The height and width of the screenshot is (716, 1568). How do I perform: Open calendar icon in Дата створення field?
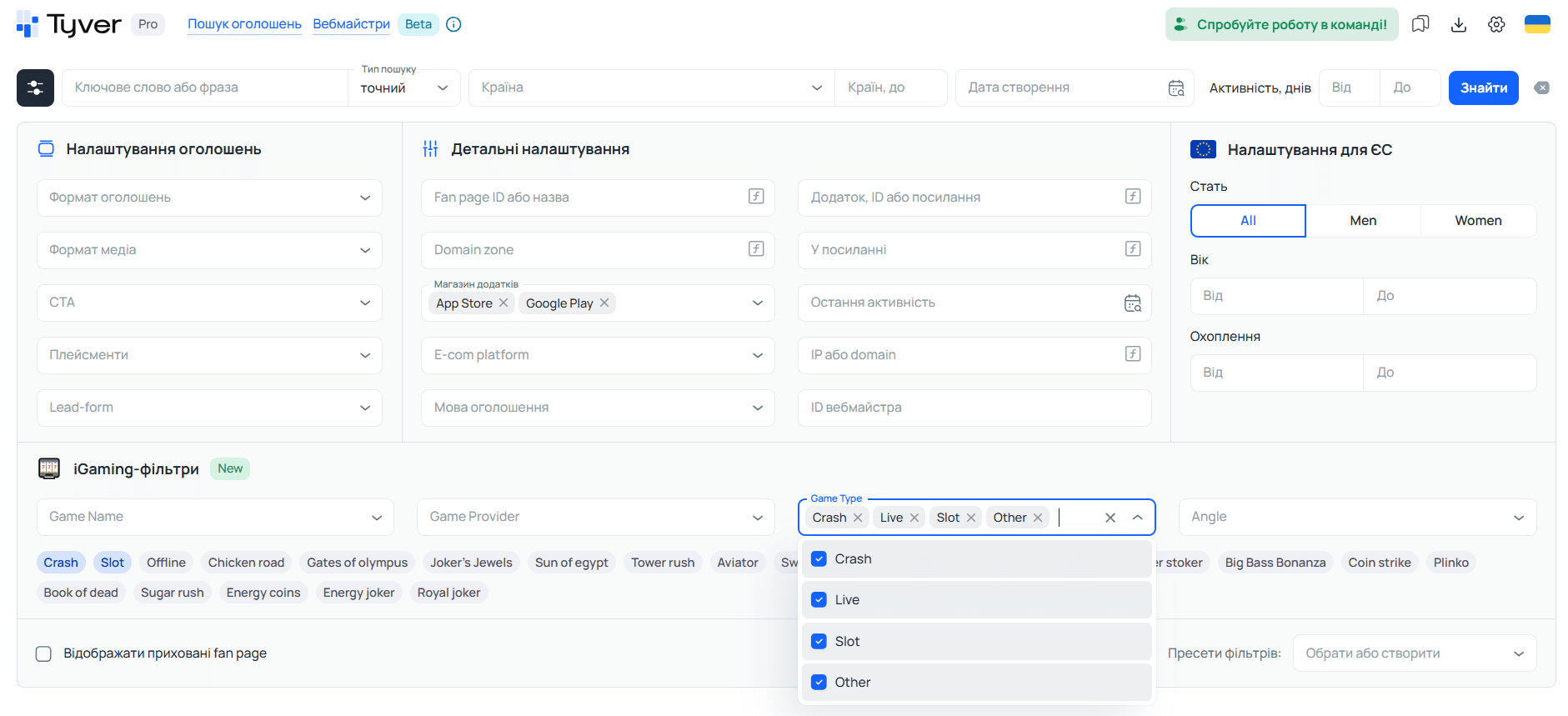(1176, 88)
